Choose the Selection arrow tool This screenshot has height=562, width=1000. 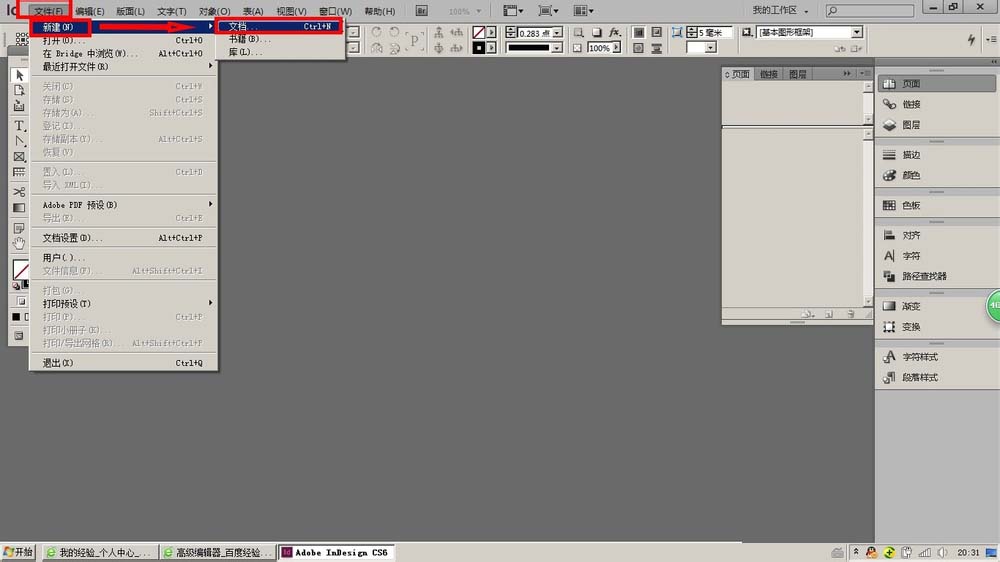19,75
